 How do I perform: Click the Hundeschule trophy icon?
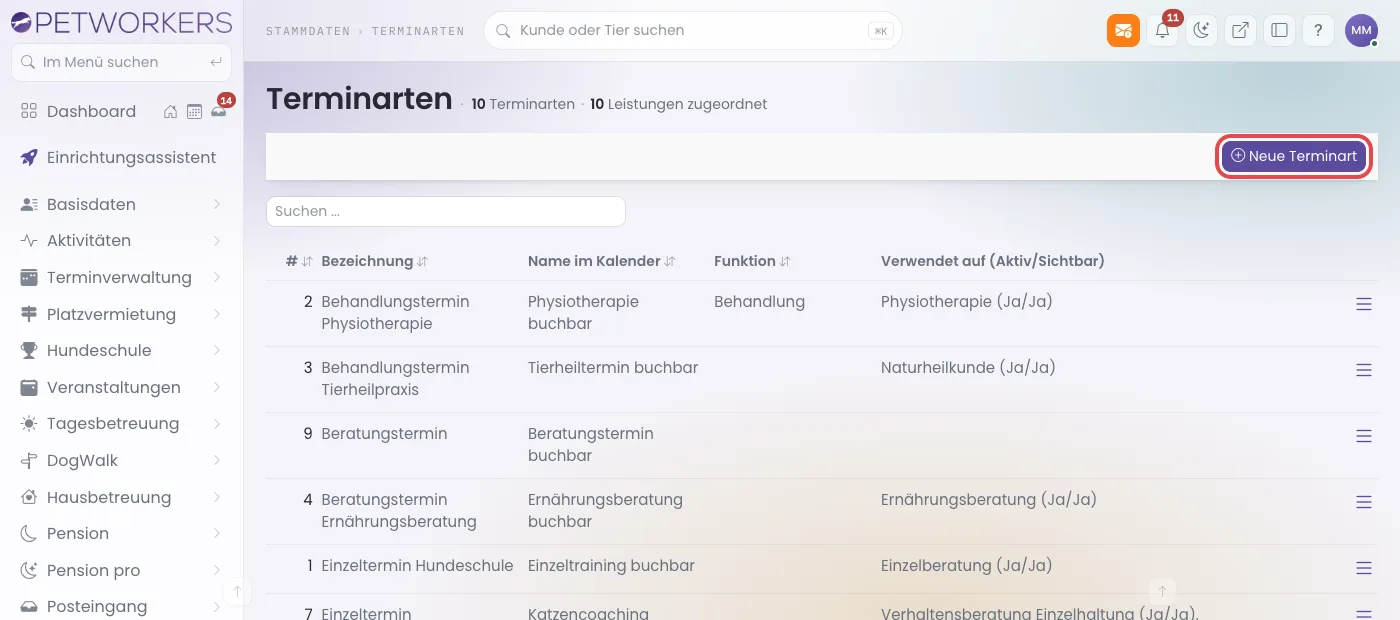click(x=29, y=350)
